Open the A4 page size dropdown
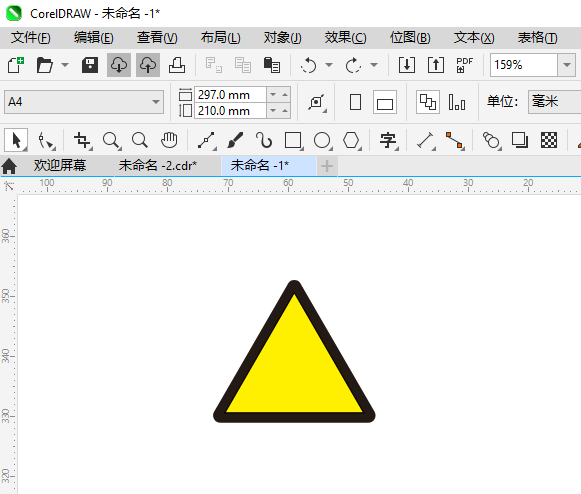Screen dimensions: 581x494 (x=84, y=102)
